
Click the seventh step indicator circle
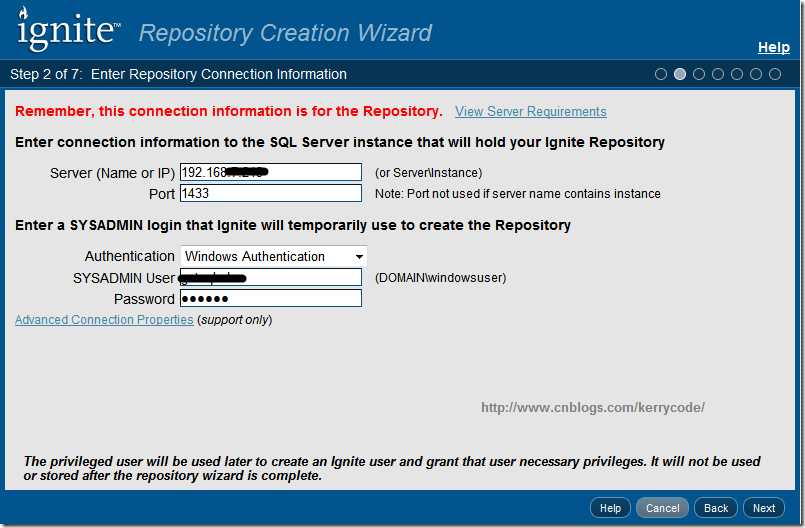[x=775, y=74]
